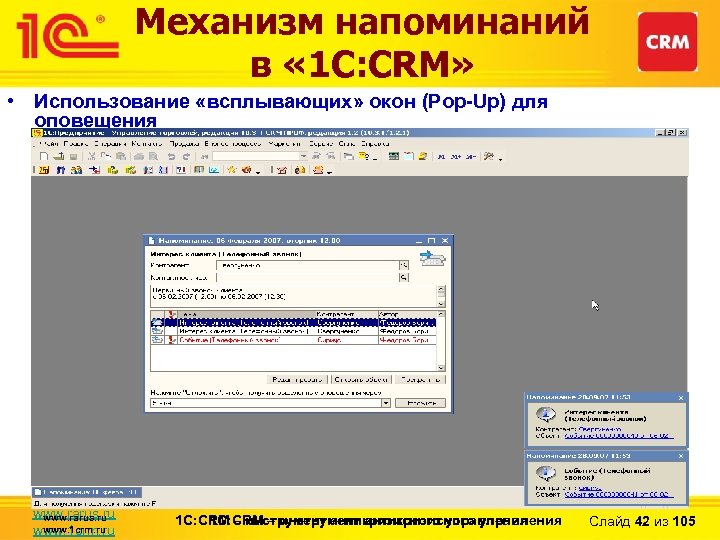The width and height of the screenshot is (720, 540).
Task: Expand the toolbar search combo box arrow
Action: (303, 157)
